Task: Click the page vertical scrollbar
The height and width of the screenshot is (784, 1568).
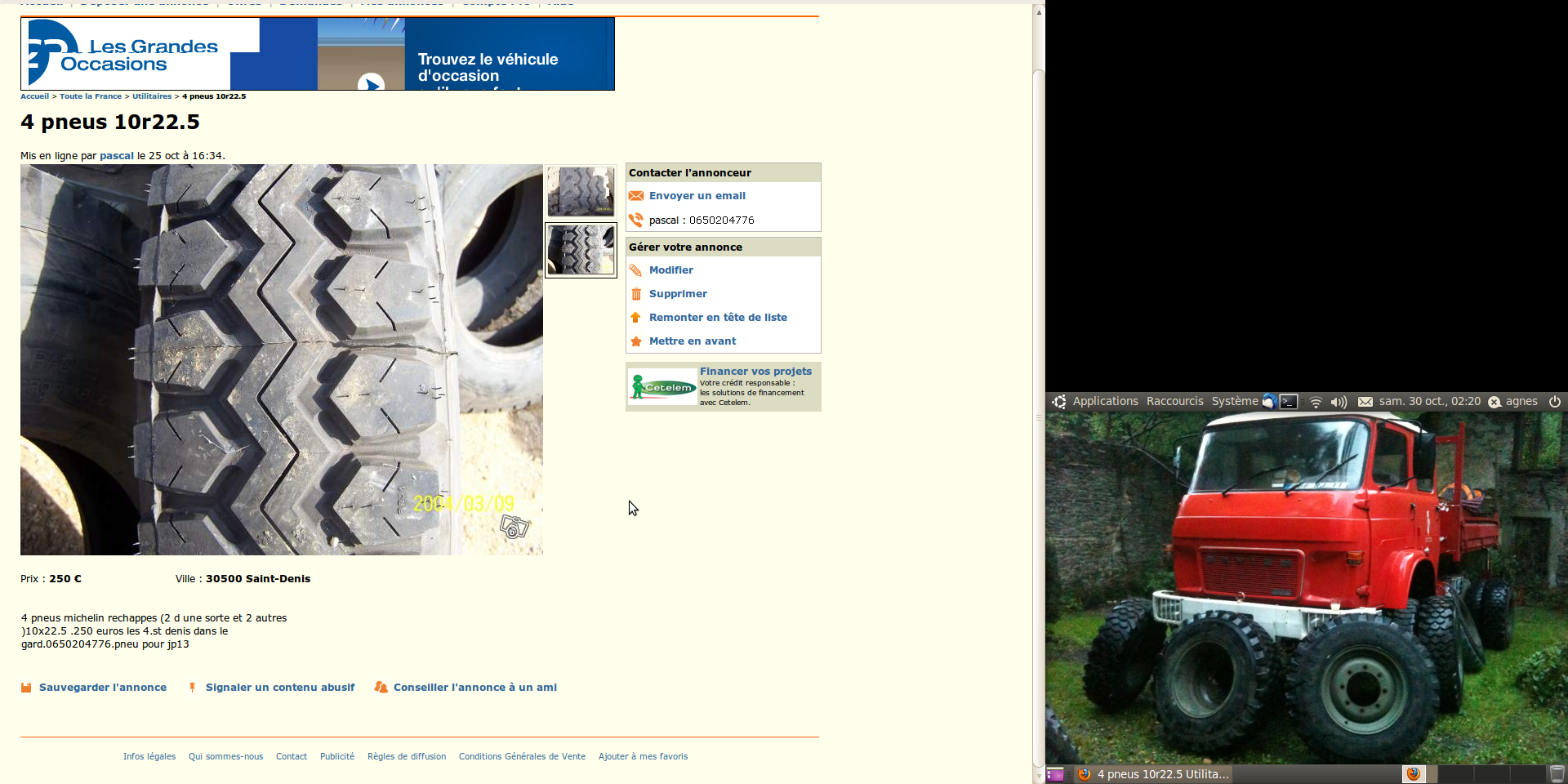Action: (x=1039, y=408)
